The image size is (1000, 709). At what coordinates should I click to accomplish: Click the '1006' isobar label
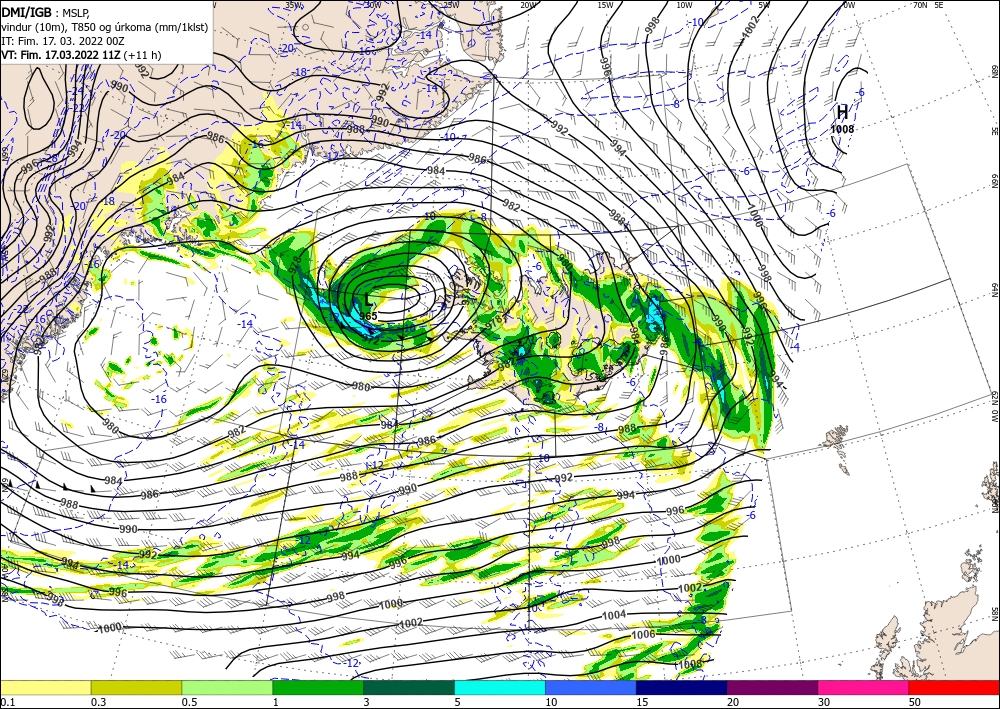(643, 635)
